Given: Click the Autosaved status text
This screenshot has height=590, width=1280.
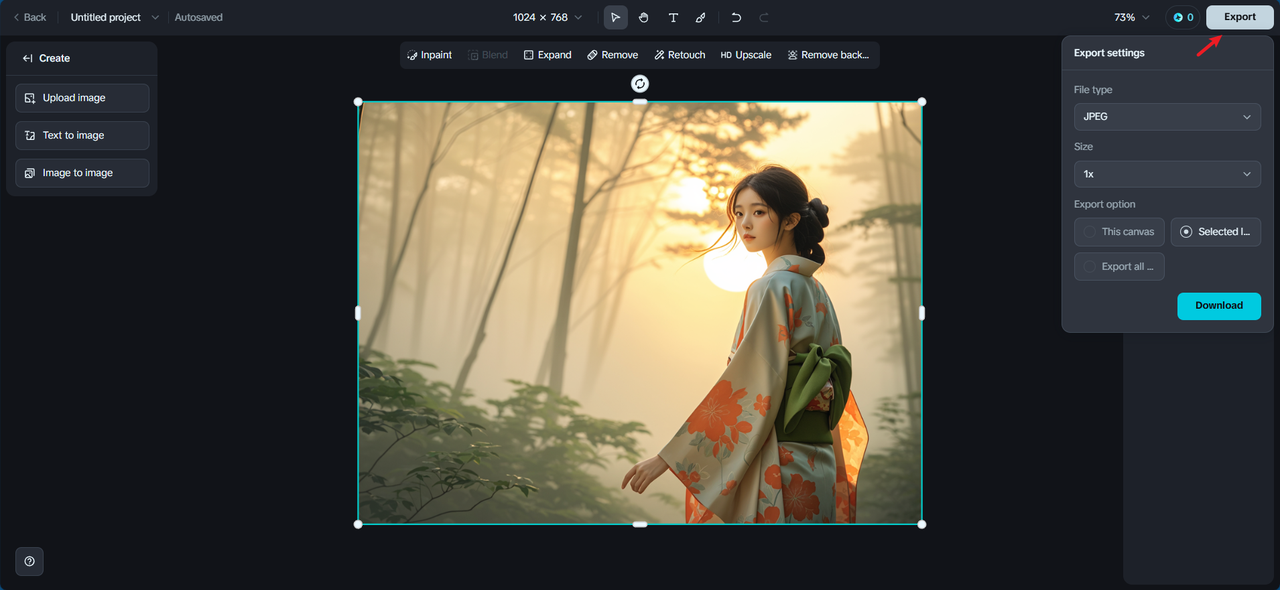Looking at the screenshot, I should 199,17.
